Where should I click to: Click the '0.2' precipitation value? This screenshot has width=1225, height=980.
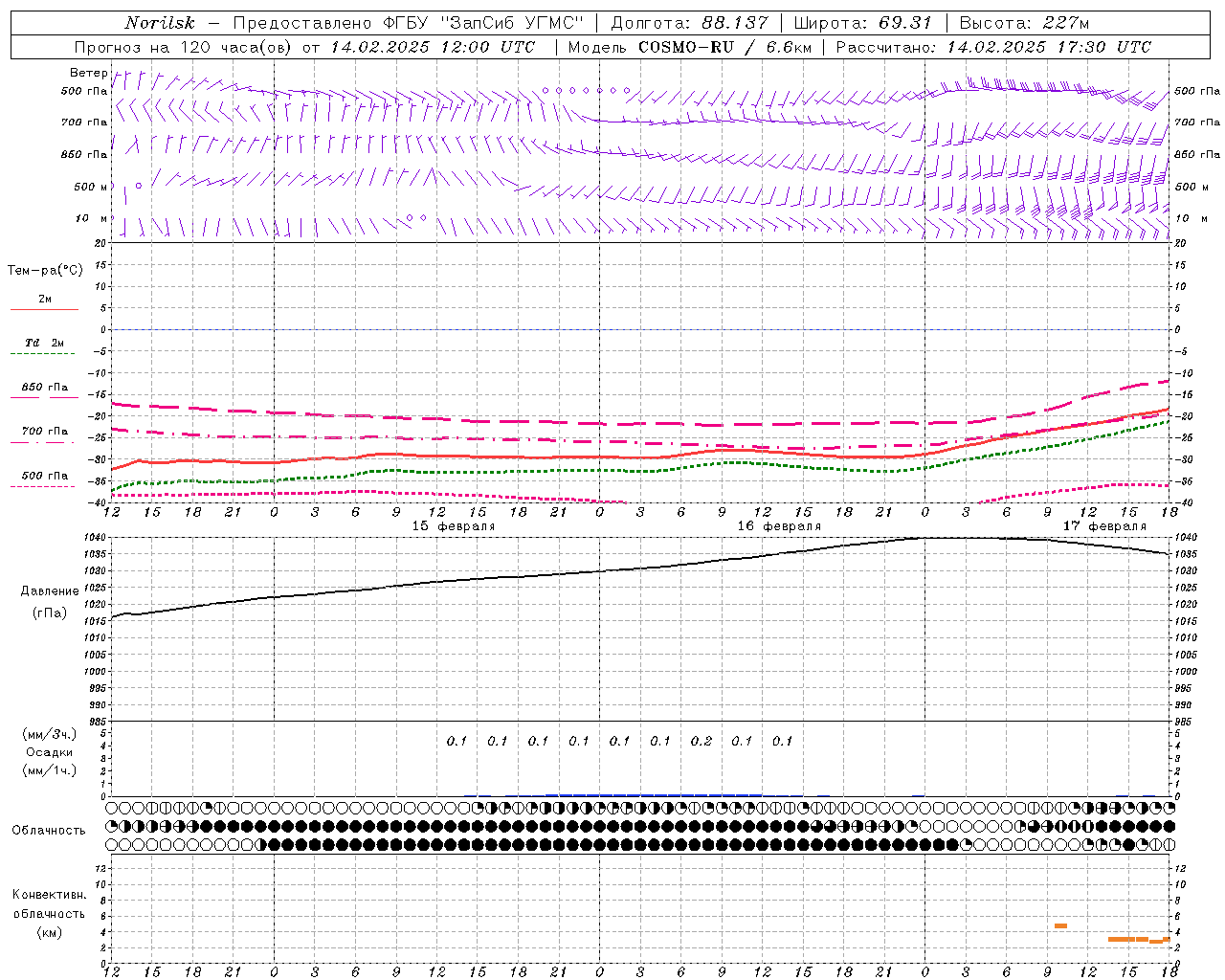(x=702, y=742)
